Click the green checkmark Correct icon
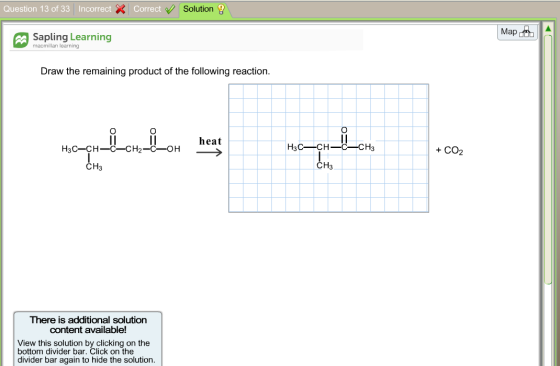Image resolution: width=560 pixels, height=366 pixels. point(170,9)
